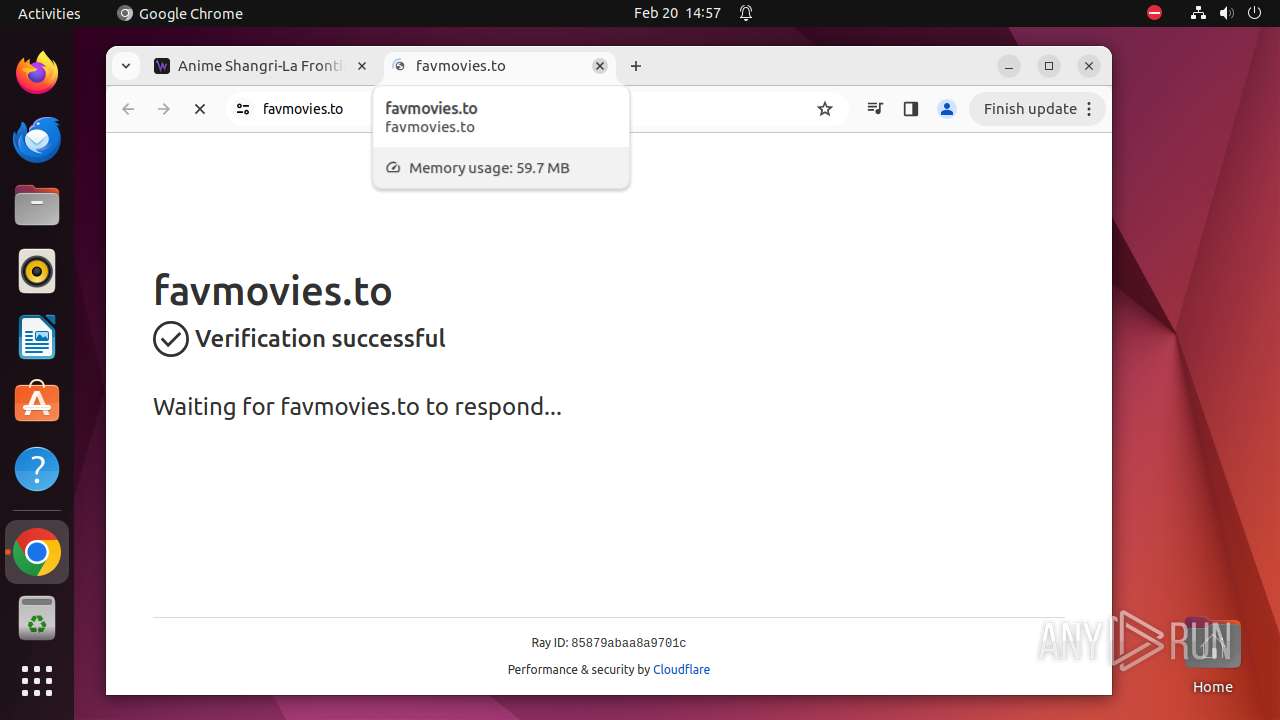Bookmark this tab with the star
The height and width of the screenshot is (720, 1280).
tap(825, 109)
